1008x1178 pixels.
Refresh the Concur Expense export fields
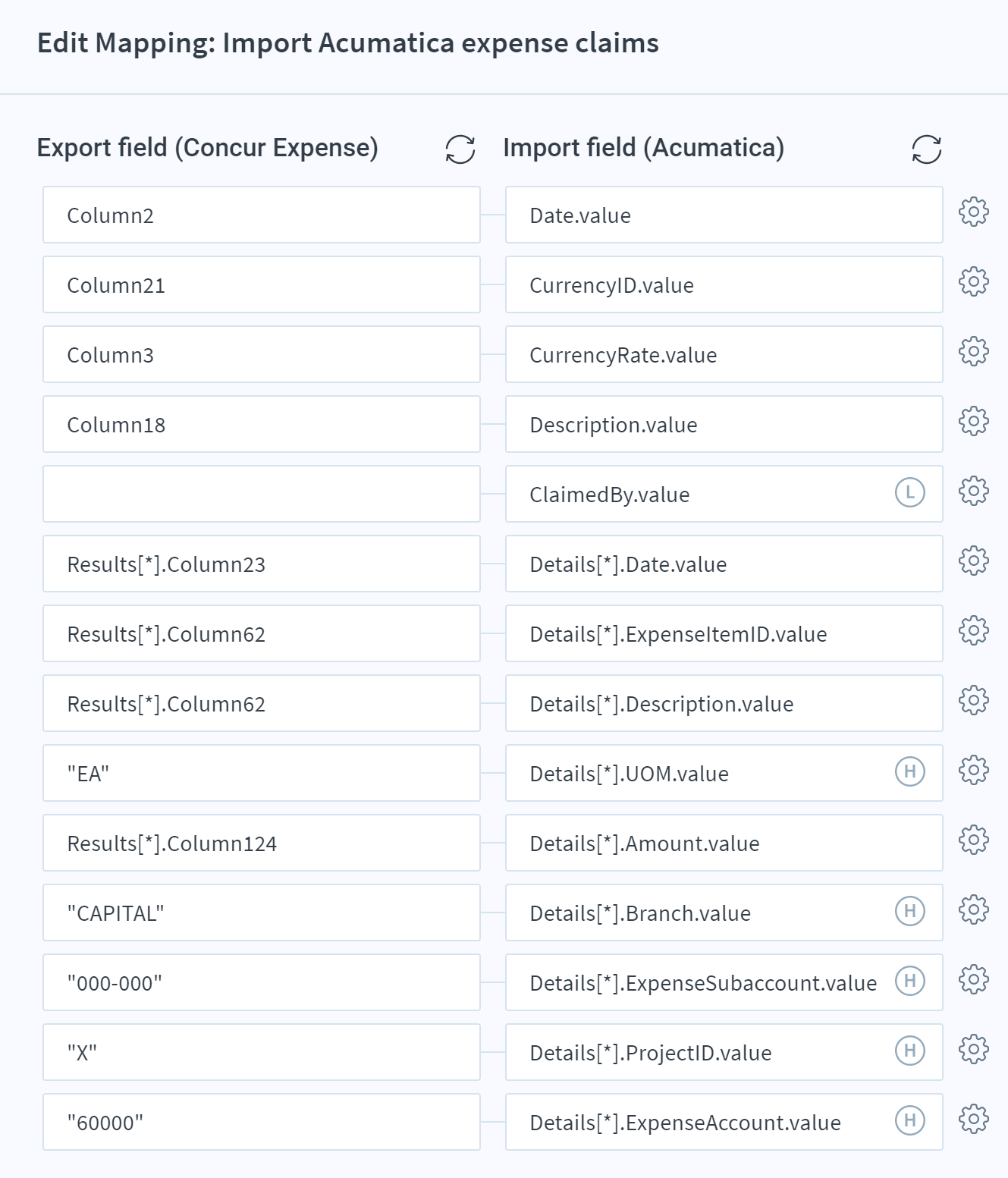coord(460,149)
